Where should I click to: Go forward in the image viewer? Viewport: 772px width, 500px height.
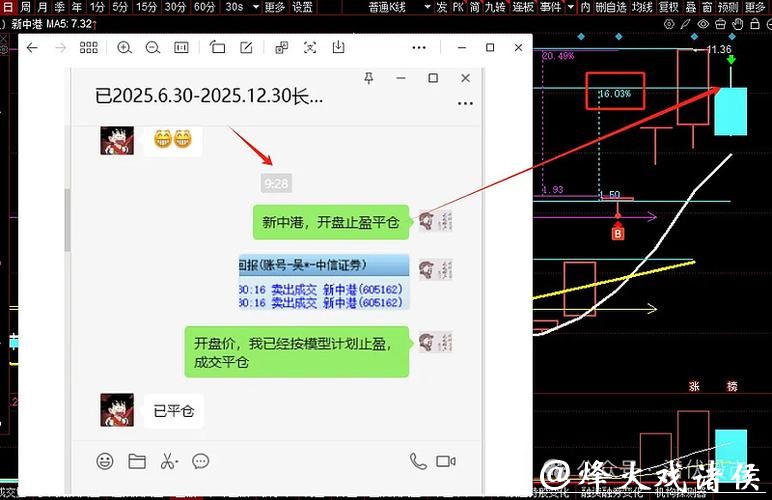tap(61, 48)
